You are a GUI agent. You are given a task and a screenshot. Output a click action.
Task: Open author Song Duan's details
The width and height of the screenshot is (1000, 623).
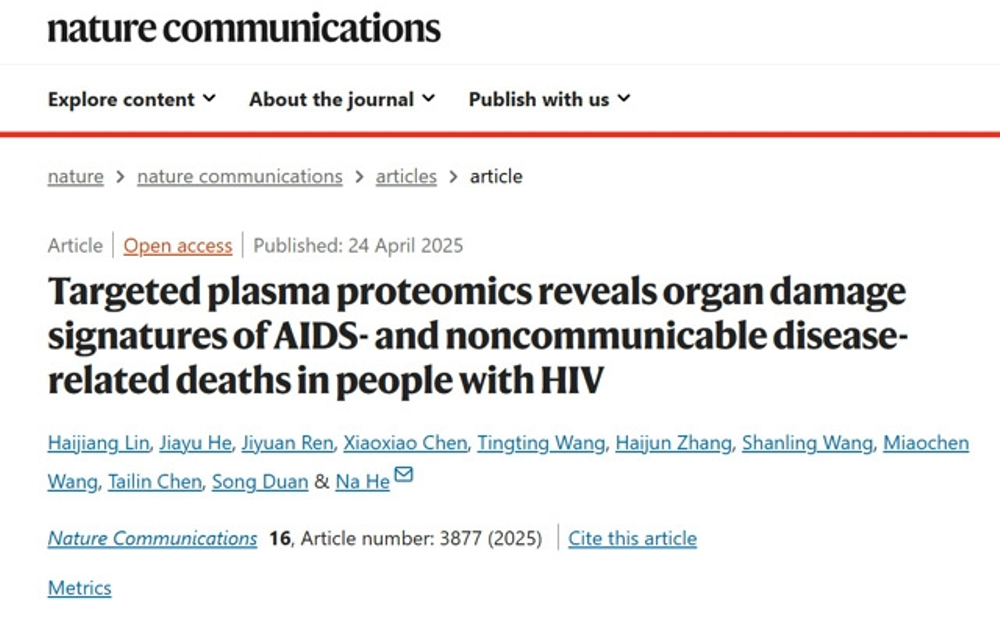260,481
